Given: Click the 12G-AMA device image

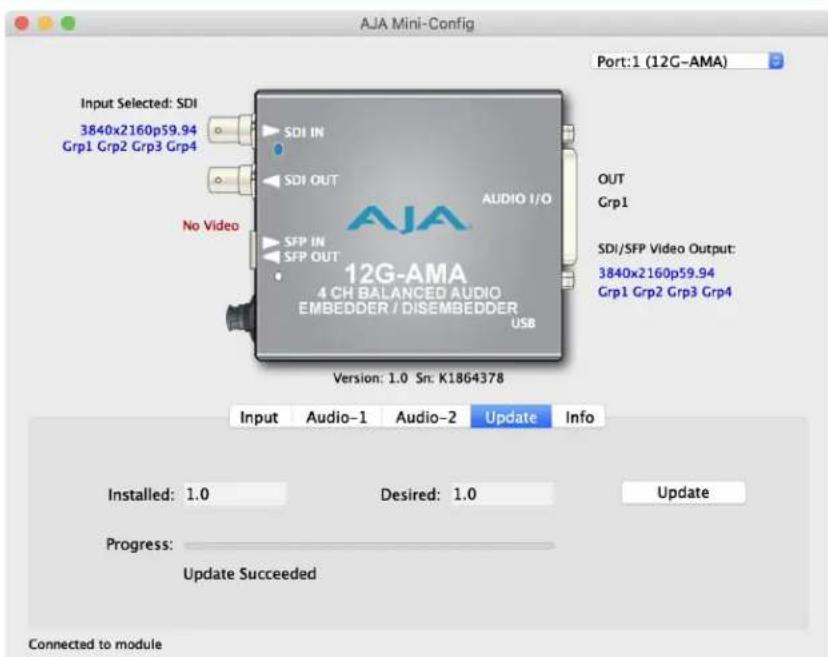Looking at the screenshot, I should (409, 226).
